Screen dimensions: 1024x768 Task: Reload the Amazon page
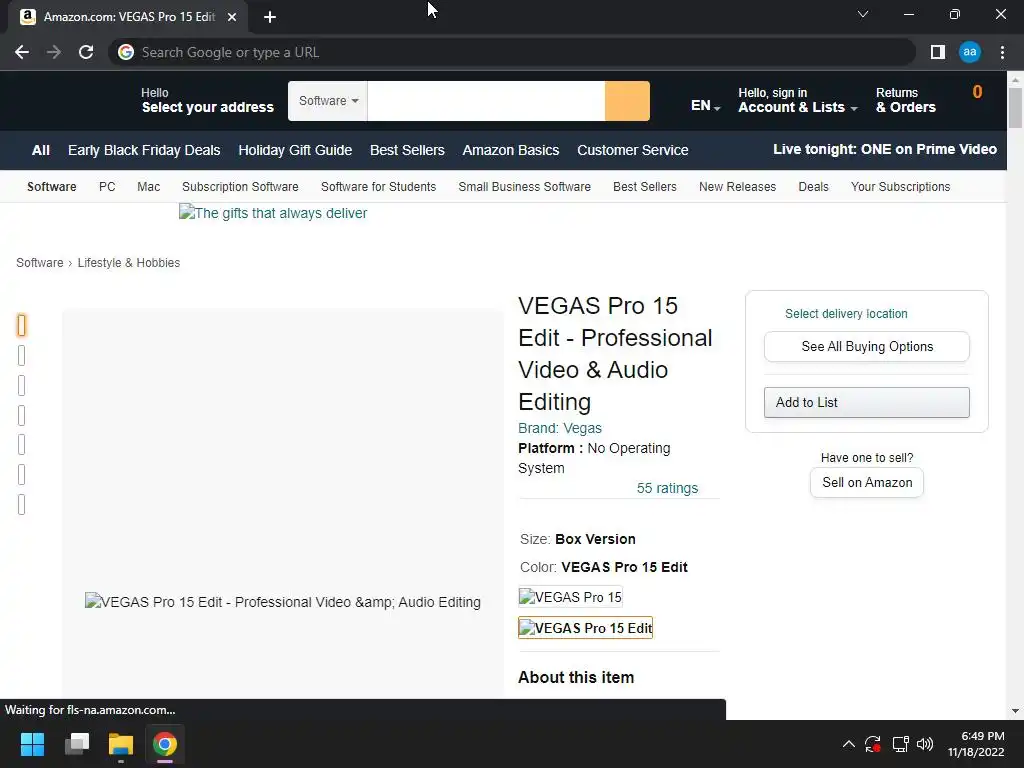pos(86,52)
